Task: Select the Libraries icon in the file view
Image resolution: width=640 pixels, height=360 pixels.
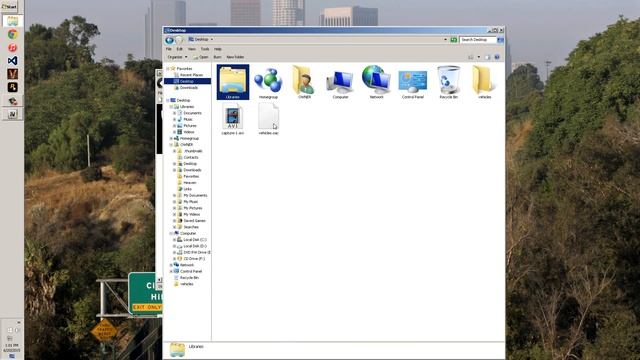Action: (x=233, y=82)
